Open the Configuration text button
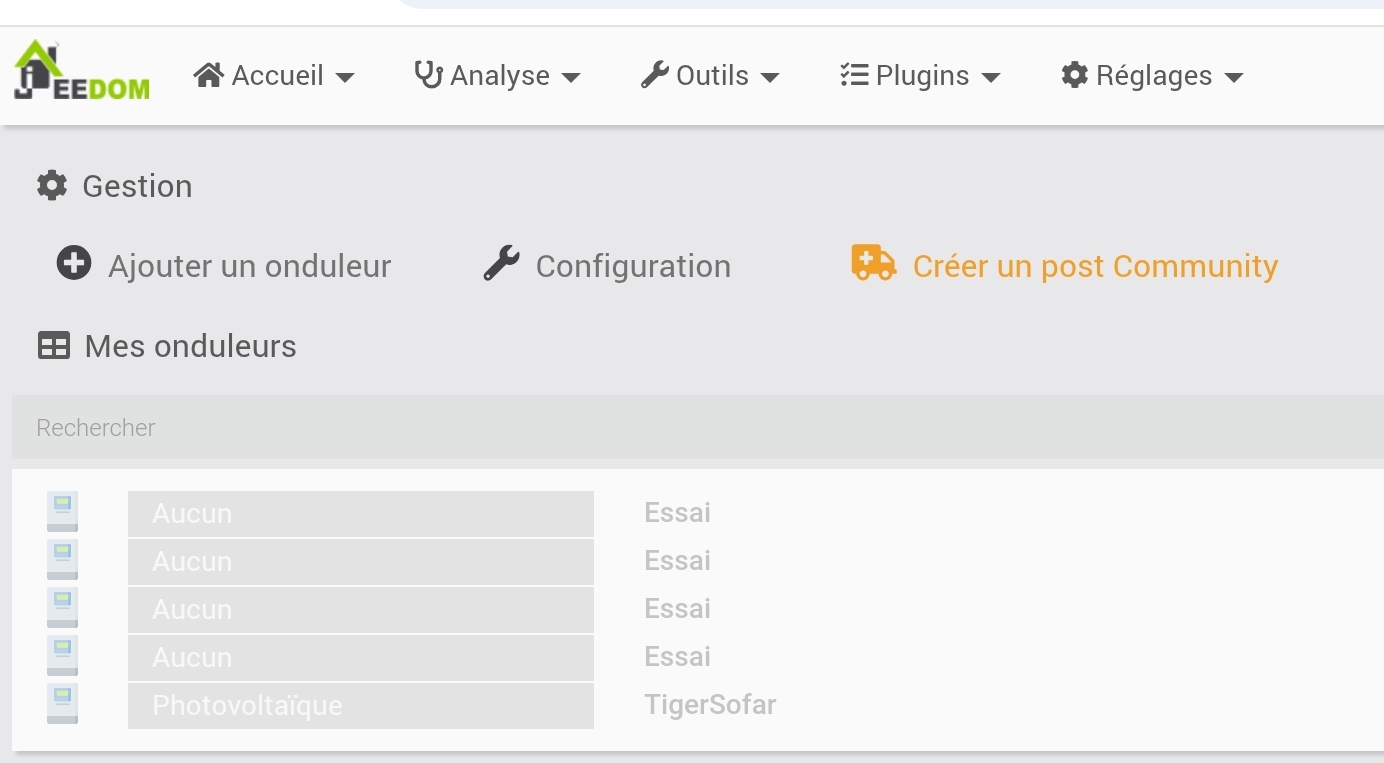 click(x=633, y=266)
